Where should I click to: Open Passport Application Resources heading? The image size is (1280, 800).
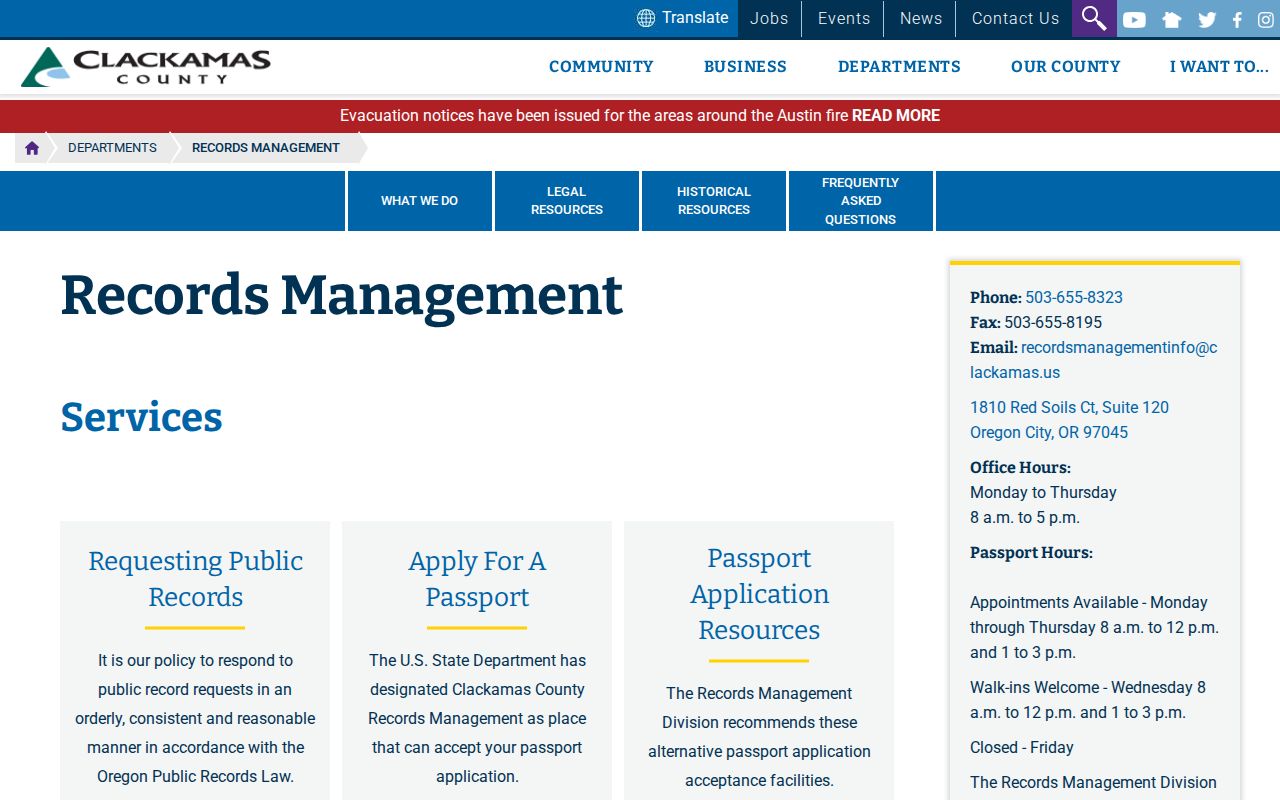click(759, 594)
